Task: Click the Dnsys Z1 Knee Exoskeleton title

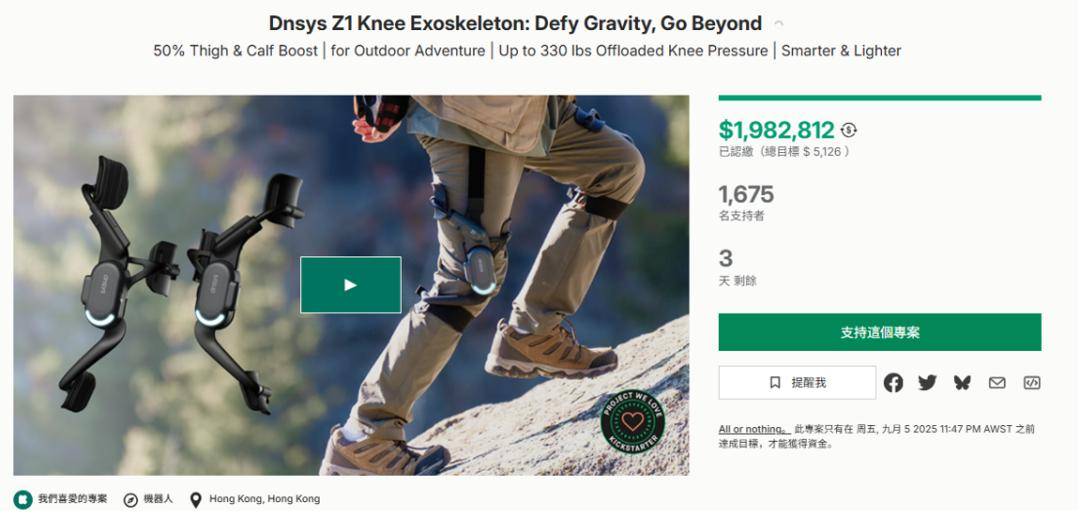Action: pyautogui.click(x=515, y=23)
